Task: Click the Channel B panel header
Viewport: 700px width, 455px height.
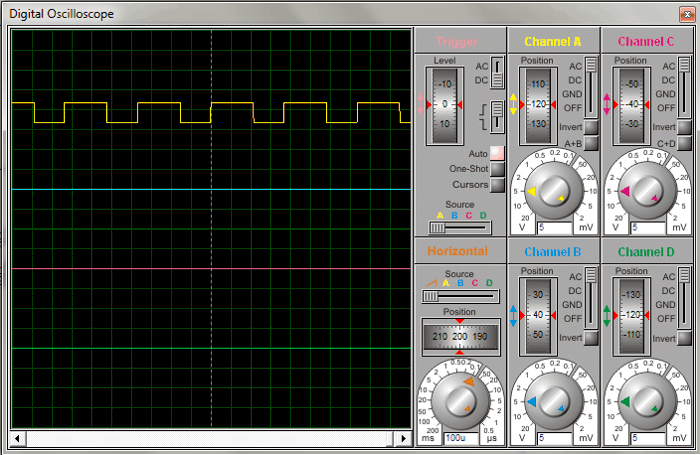Action: tap(553, 252)
